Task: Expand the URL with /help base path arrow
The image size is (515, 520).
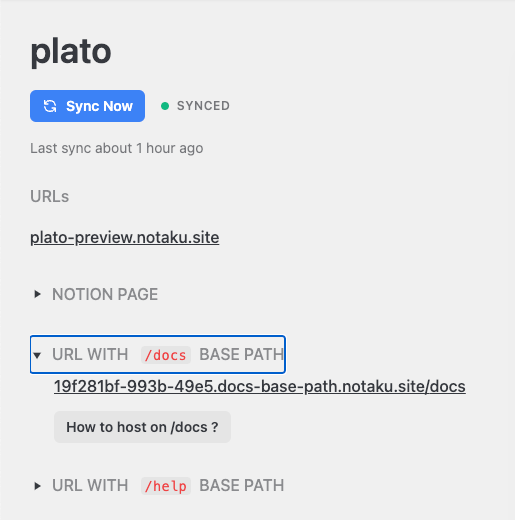Action: tap(37, 486)
